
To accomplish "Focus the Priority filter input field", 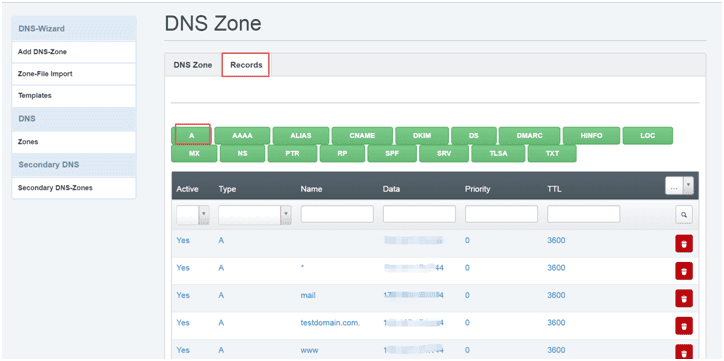I will (501, 214).
